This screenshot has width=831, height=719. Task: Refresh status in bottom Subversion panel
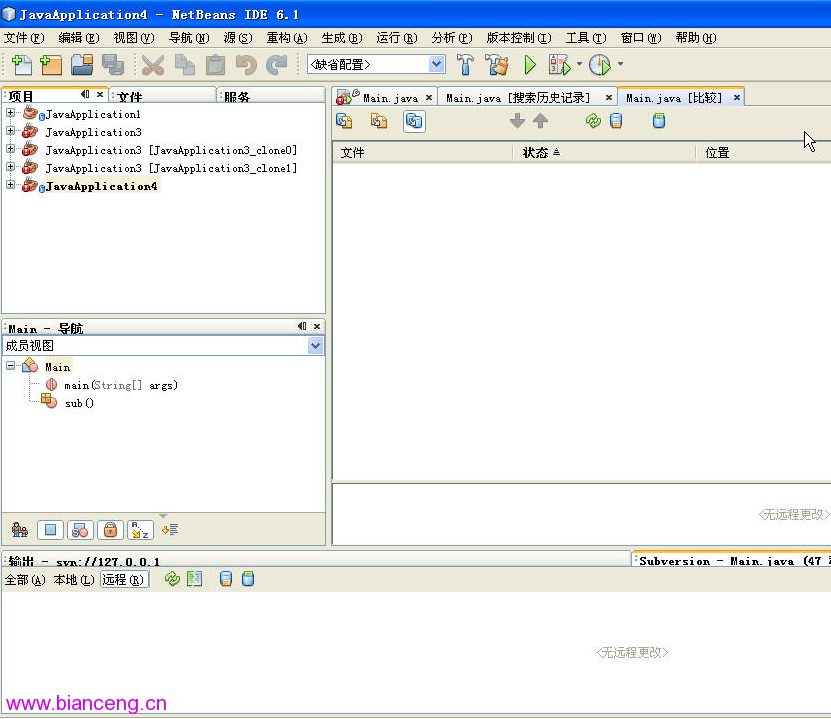[x=172, y=579]
